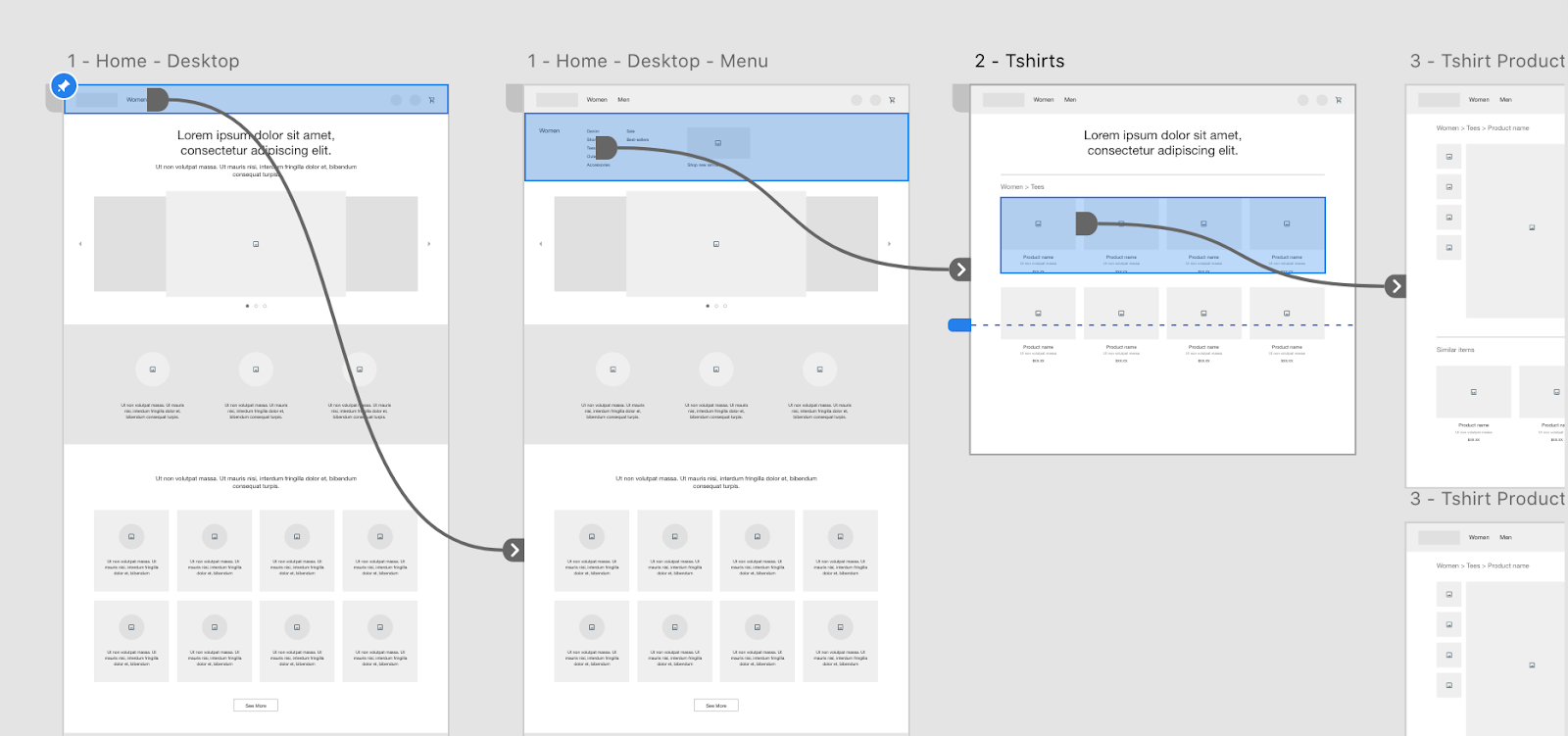Viewport: 1568px width, 736px height.
Task: Click wire start handle on Tshirts product row
Action: click(1085, 223)
